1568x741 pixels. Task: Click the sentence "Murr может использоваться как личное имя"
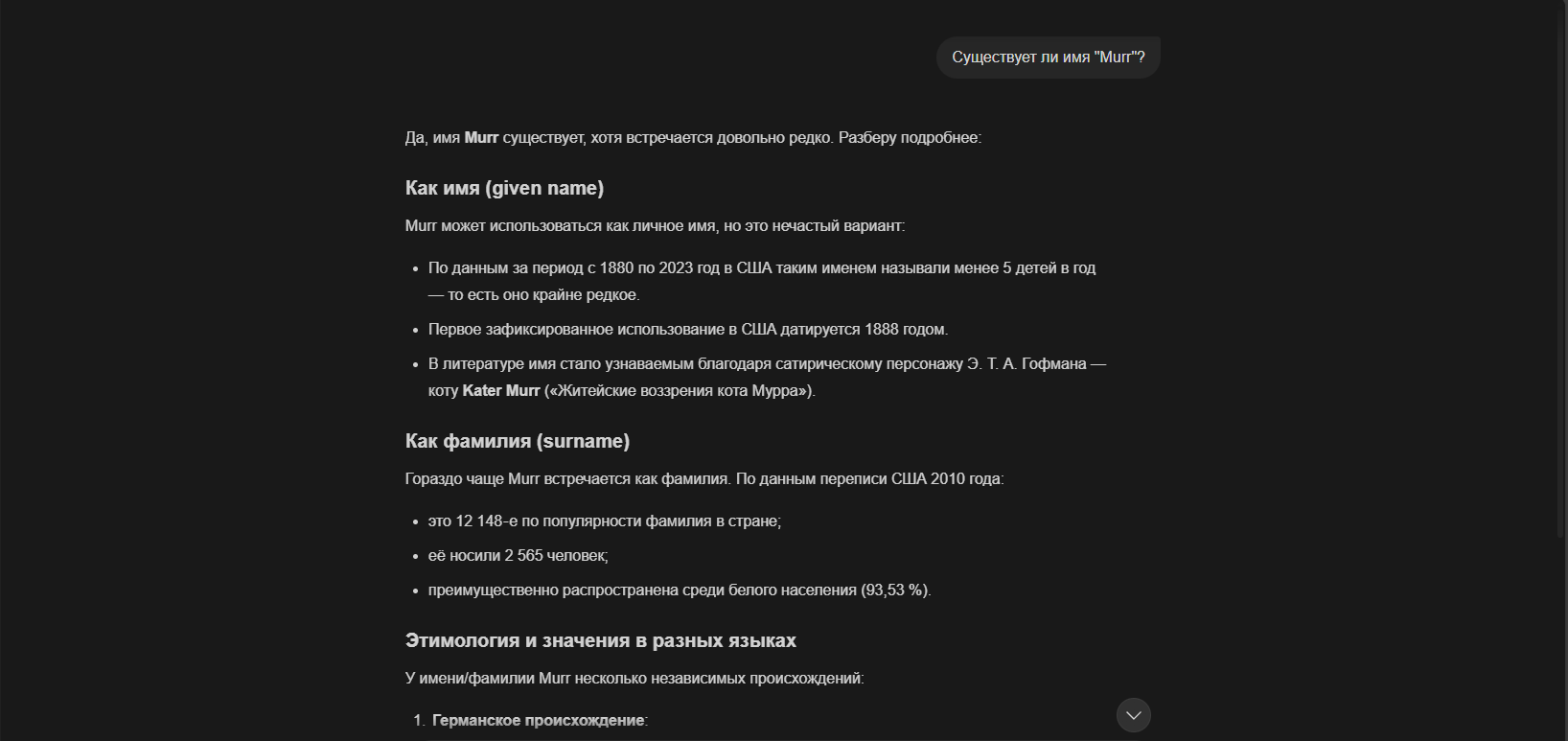tap(655, 226)
